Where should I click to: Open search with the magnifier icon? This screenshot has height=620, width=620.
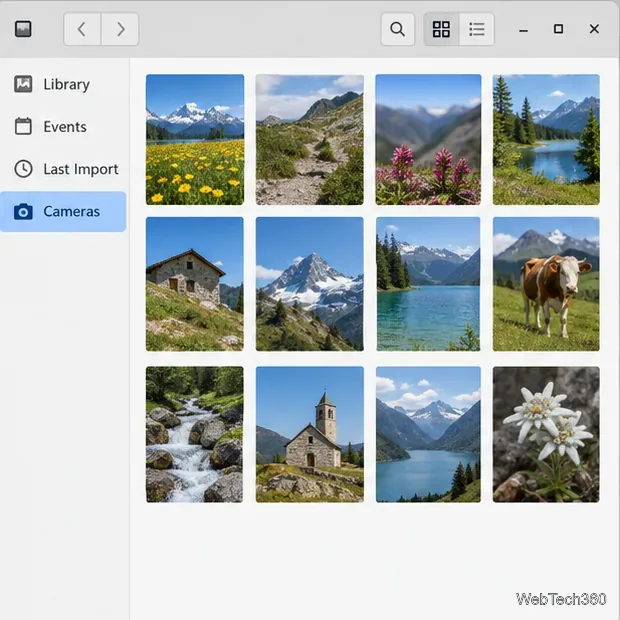point(398,29)
